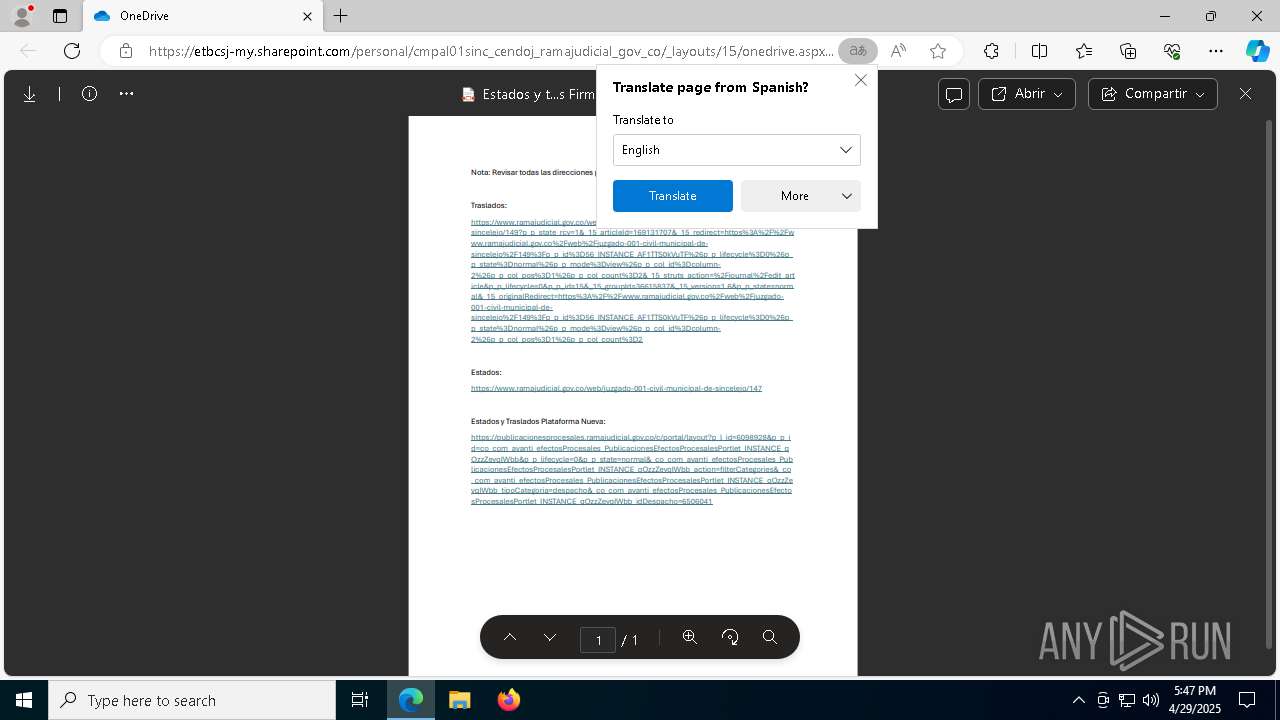This screenshot has width=1280, height=720.
Task: View site information lock icon
Action: (x=126, y=51)
